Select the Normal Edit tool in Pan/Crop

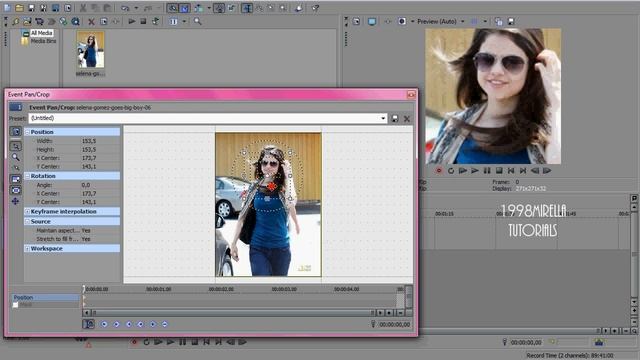tap(16, 146)
